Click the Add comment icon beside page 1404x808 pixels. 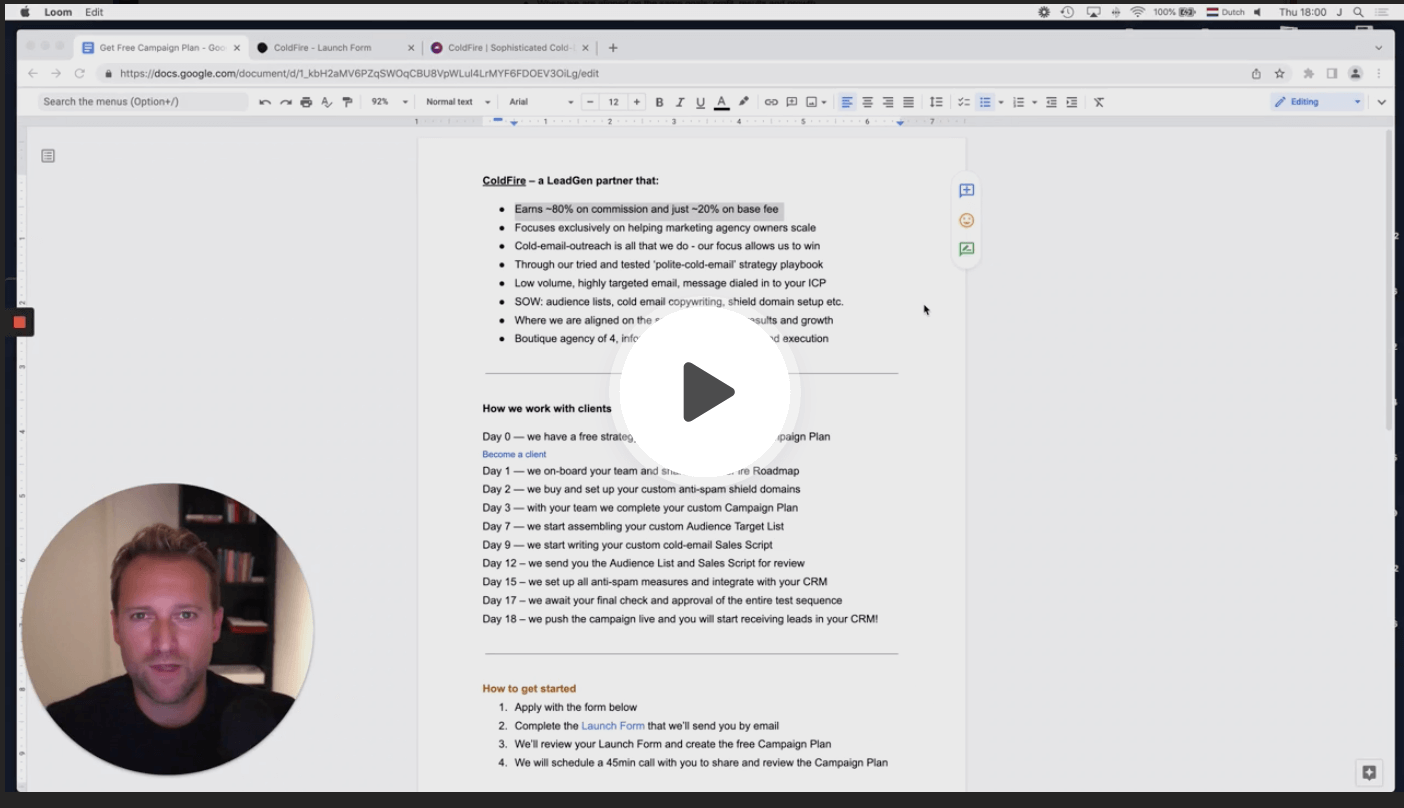point(966,191)
